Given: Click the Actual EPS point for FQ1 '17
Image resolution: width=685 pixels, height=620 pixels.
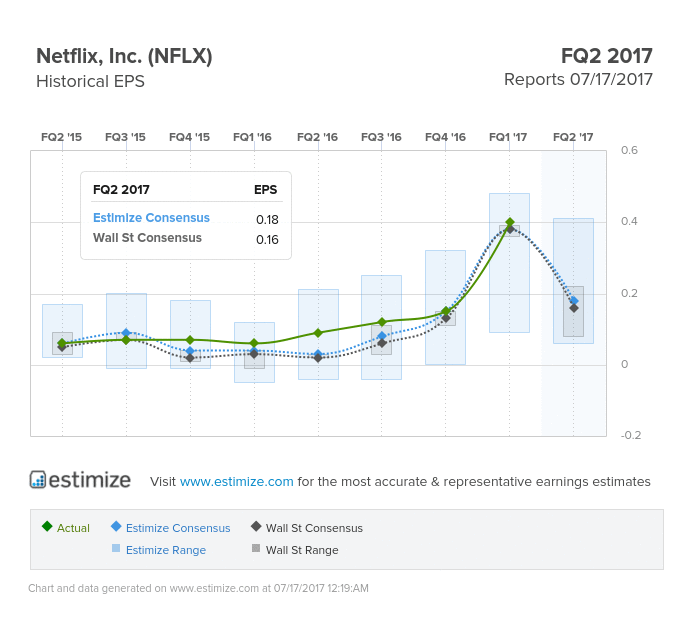Looking at the screenshot, I should tap(509, 222).
